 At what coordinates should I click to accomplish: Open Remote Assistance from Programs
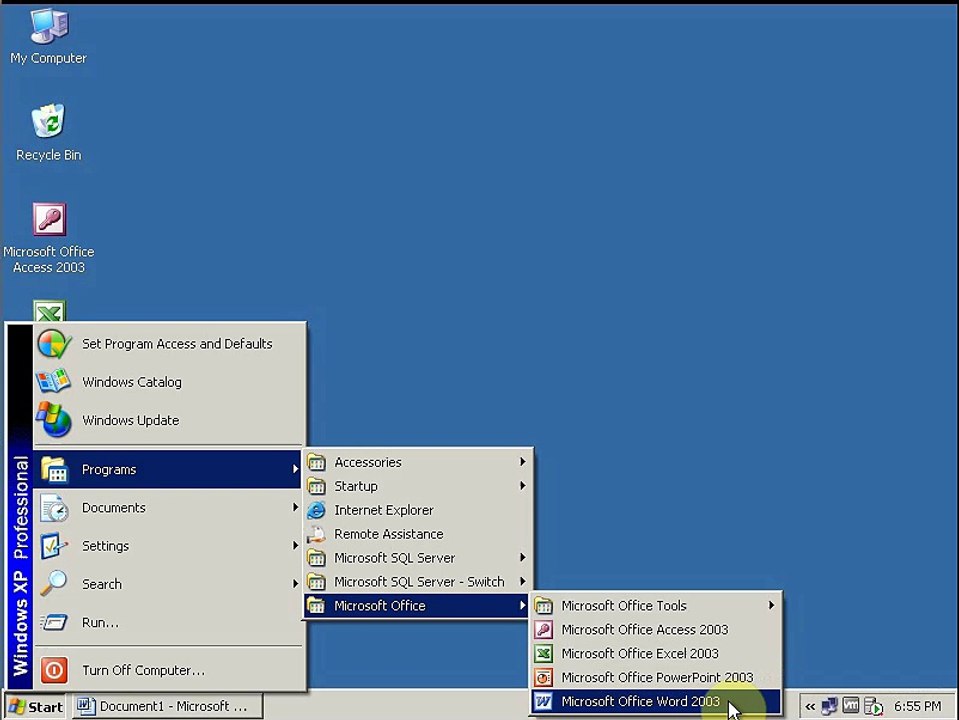tap(417, 534)
